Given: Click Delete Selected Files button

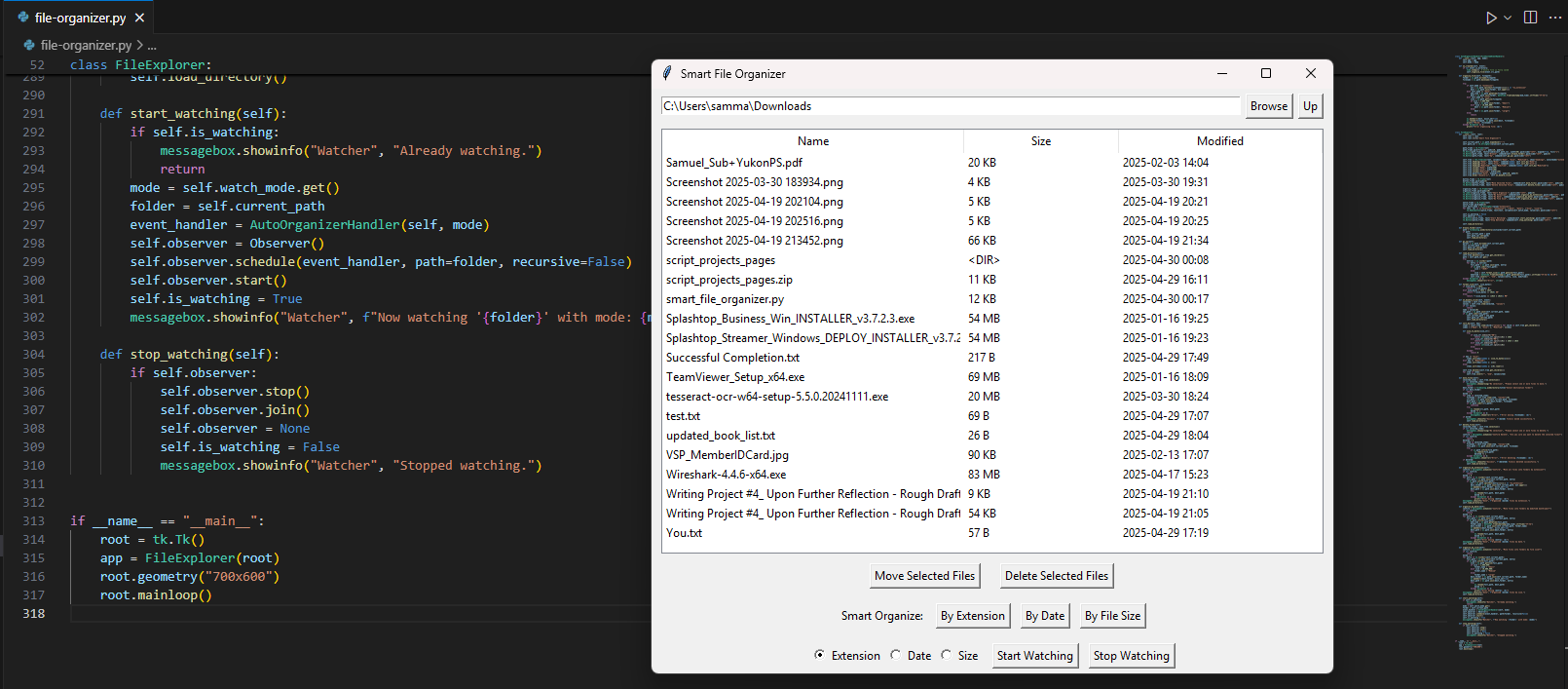Looking at the screenshot, I should [1057, 576].
